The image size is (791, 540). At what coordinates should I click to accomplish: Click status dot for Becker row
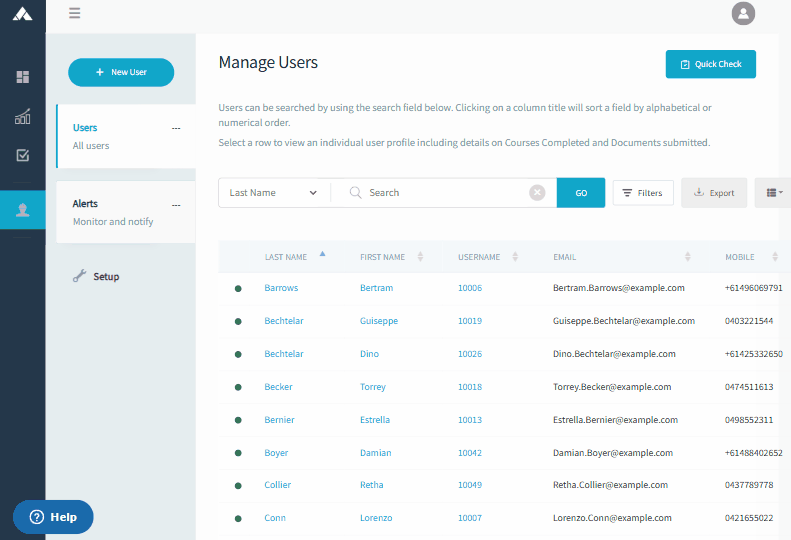coord(238,387)
